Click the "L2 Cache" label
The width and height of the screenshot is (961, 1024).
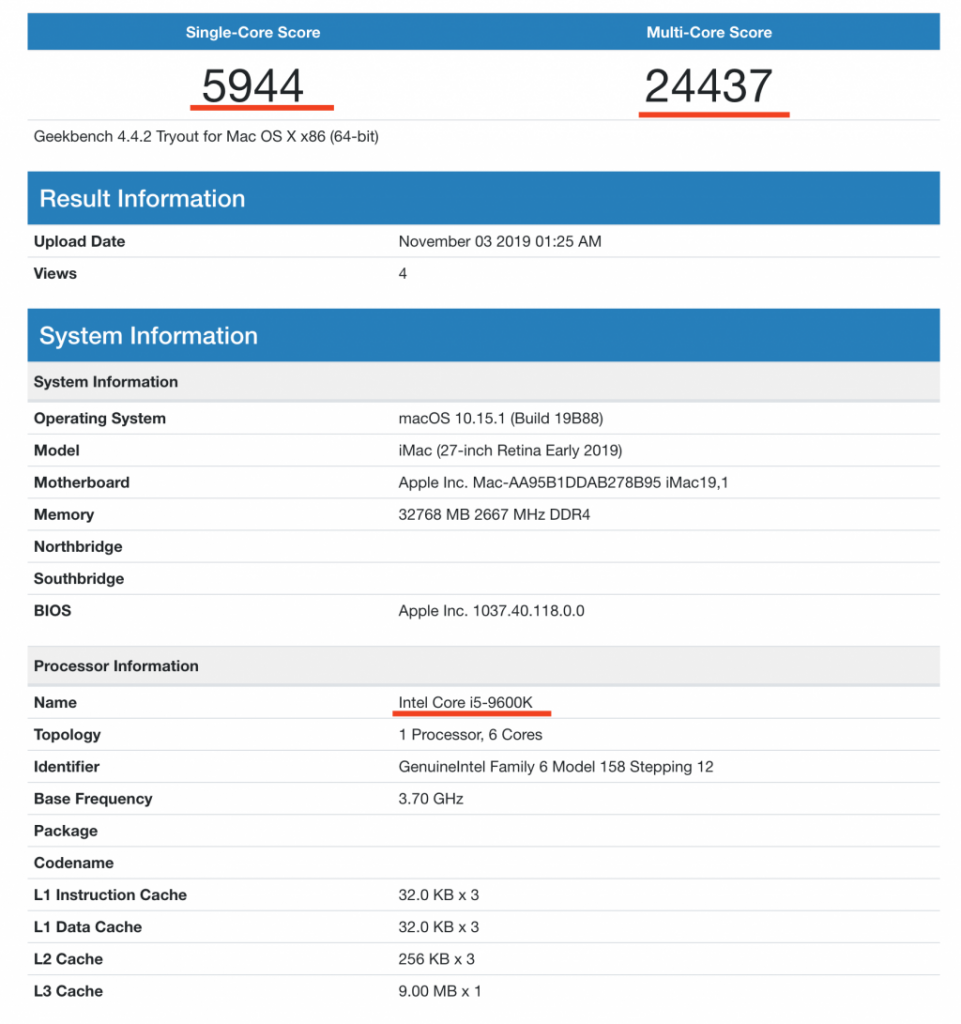click(x=69, y=959)
